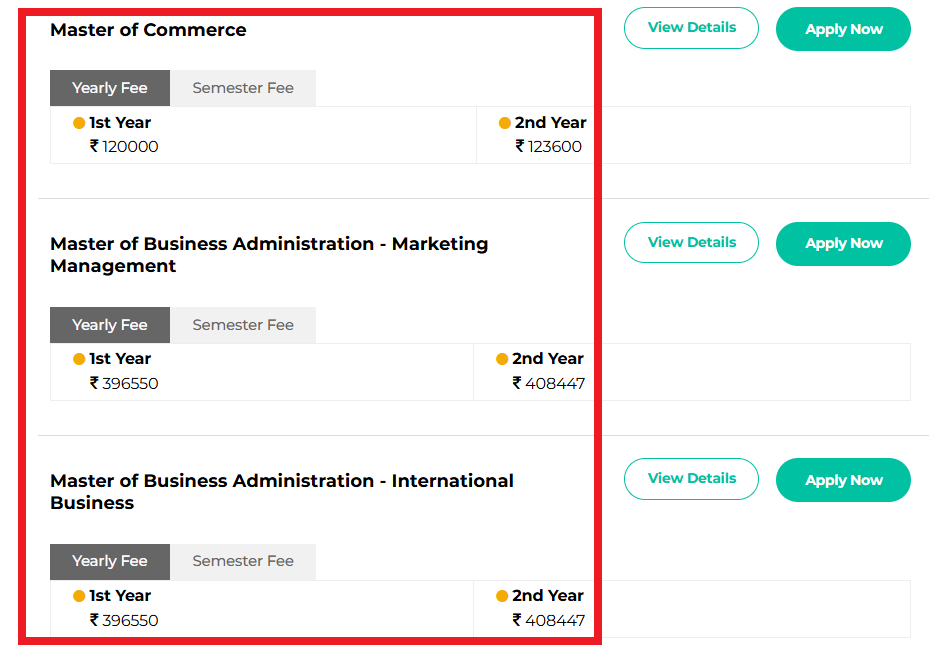Click the yellow dot beside Master of Commerce 2nd Year
This screenshot has height=654, width=929.
(x=504, y=122)
